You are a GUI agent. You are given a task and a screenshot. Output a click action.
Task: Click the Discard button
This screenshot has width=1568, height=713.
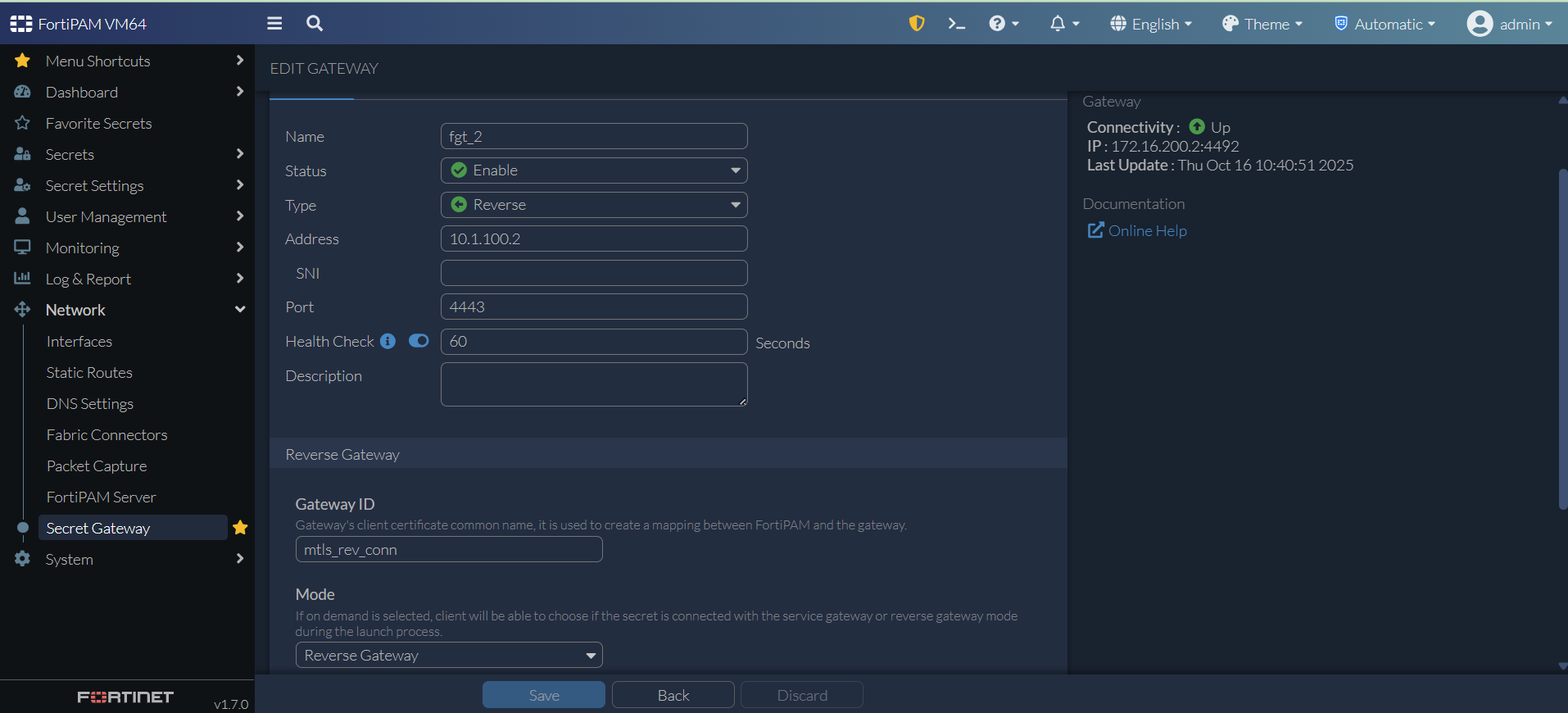click(x=802, y=695)
